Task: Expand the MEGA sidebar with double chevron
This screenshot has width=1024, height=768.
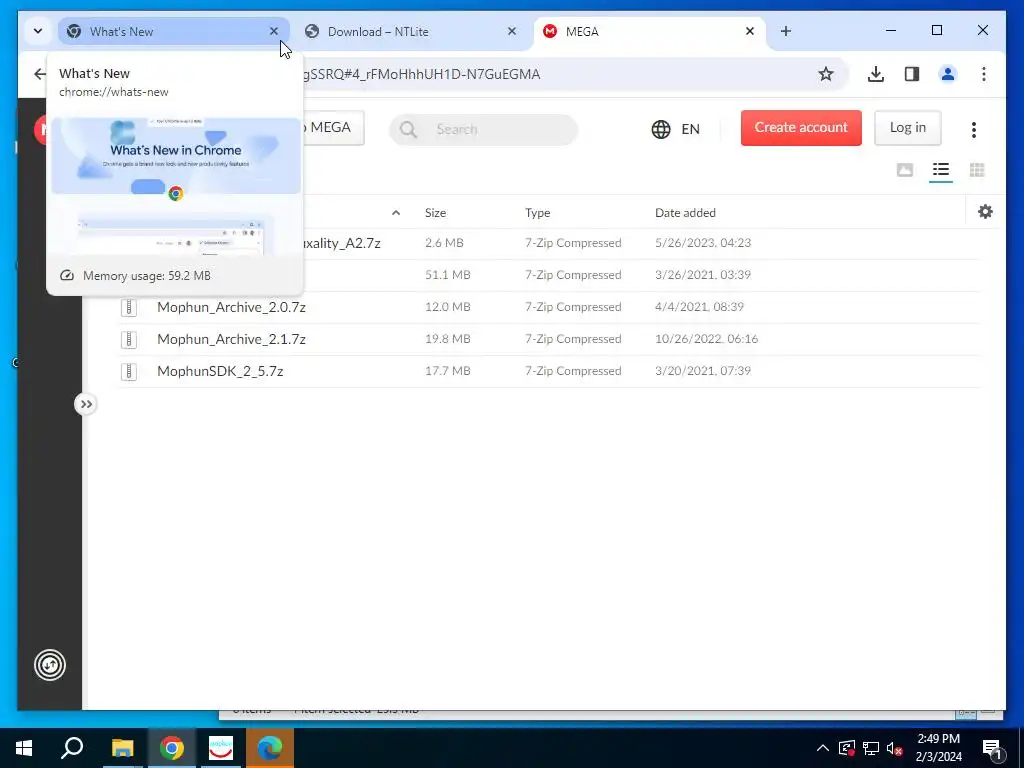Action: [x=86, y=404]
